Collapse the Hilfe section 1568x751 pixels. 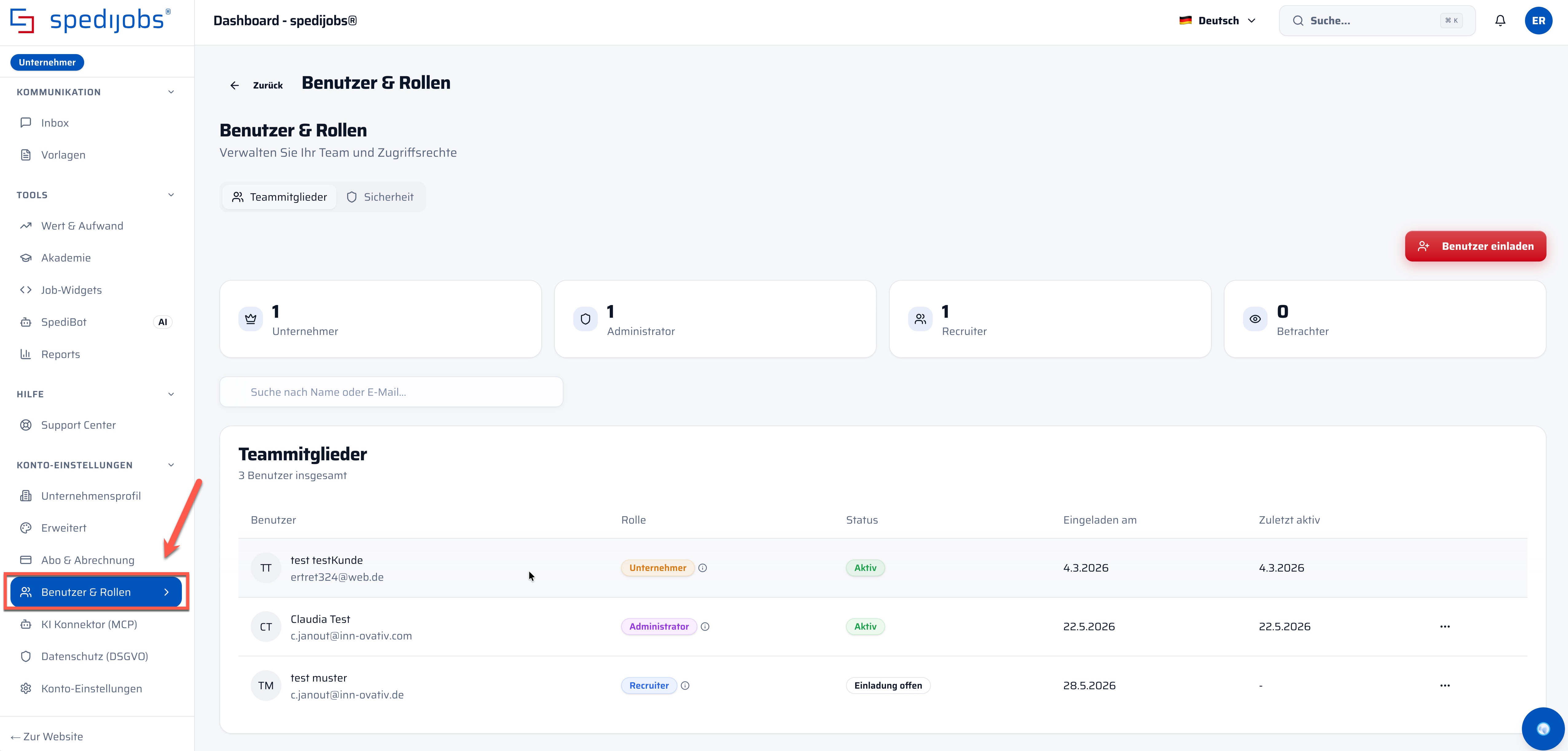point(171,394)
